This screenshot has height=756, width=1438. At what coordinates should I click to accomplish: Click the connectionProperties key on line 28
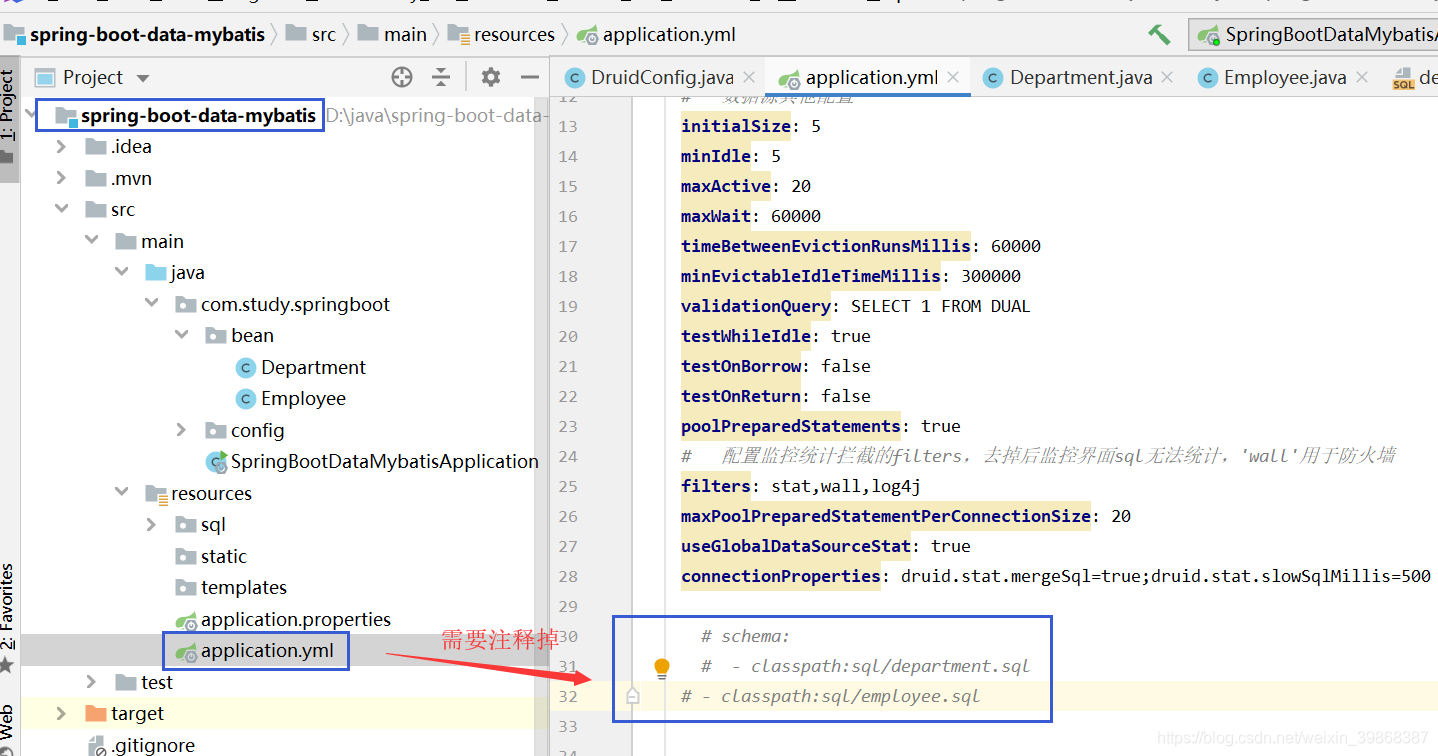point(781,576)
